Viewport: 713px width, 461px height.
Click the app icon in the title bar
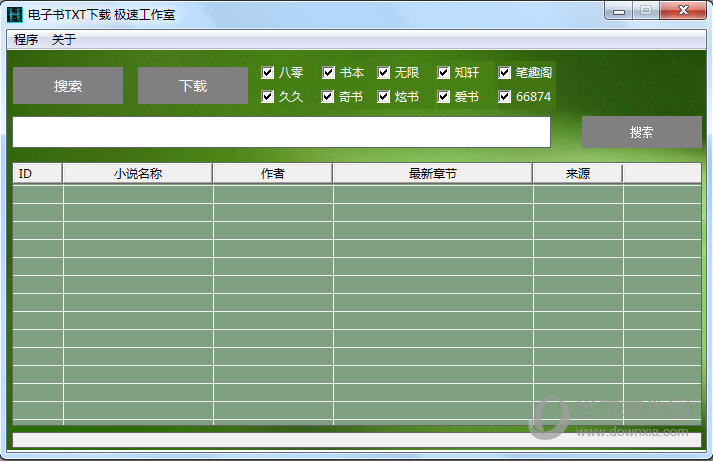14,15
